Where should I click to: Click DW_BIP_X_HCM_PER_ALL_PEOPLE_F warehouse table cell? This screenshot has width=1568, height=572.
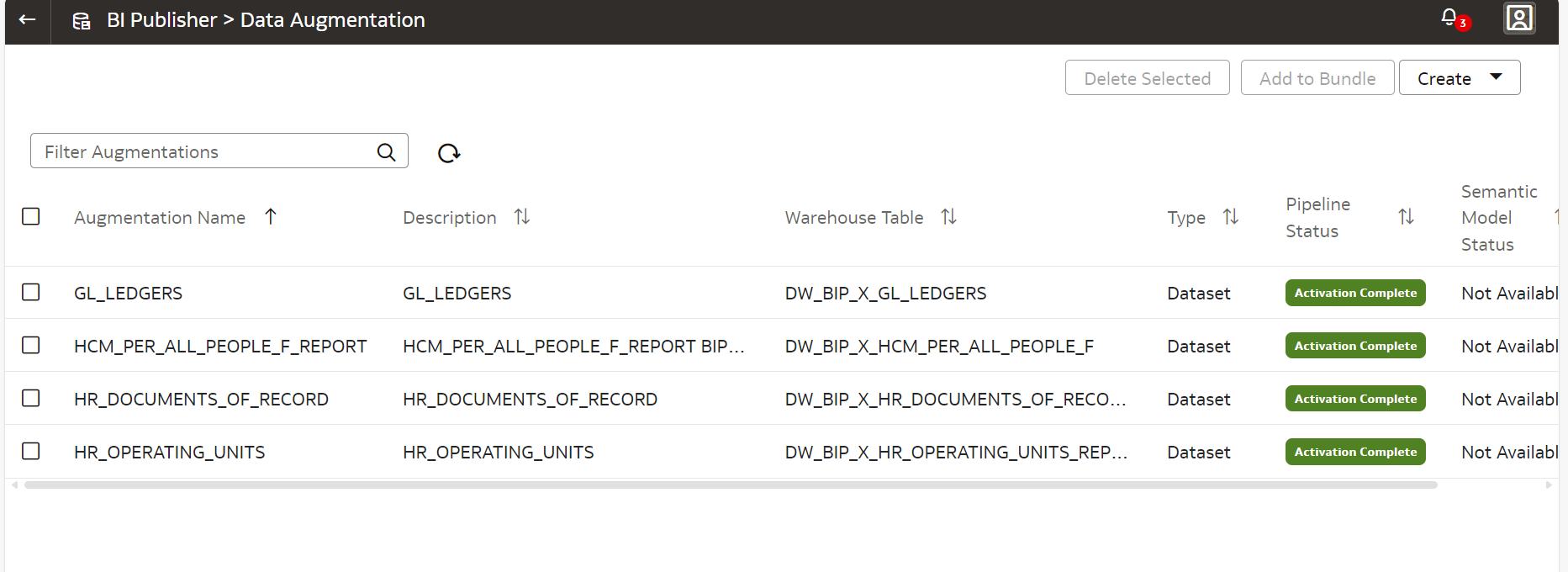click(x=939, y=347)
